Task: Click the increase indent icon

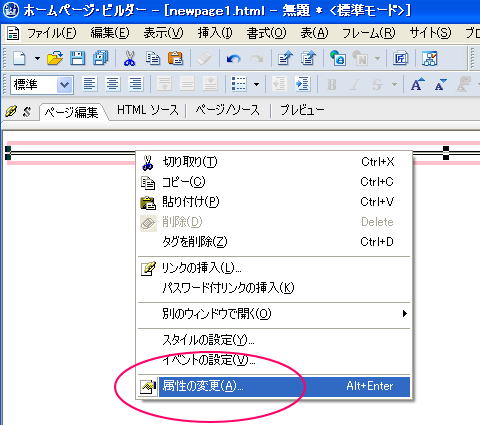Action: point(303,84)
